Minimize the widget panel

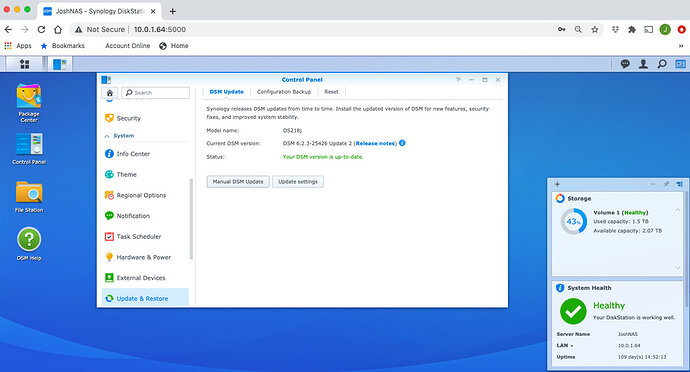point(653,184)
